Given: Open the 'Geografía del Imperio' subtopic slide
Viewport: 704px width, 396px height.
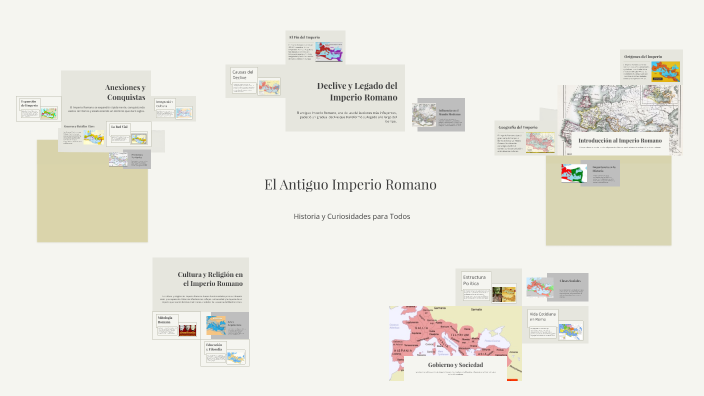Looking at the screenshot, I should pos(526,139).
